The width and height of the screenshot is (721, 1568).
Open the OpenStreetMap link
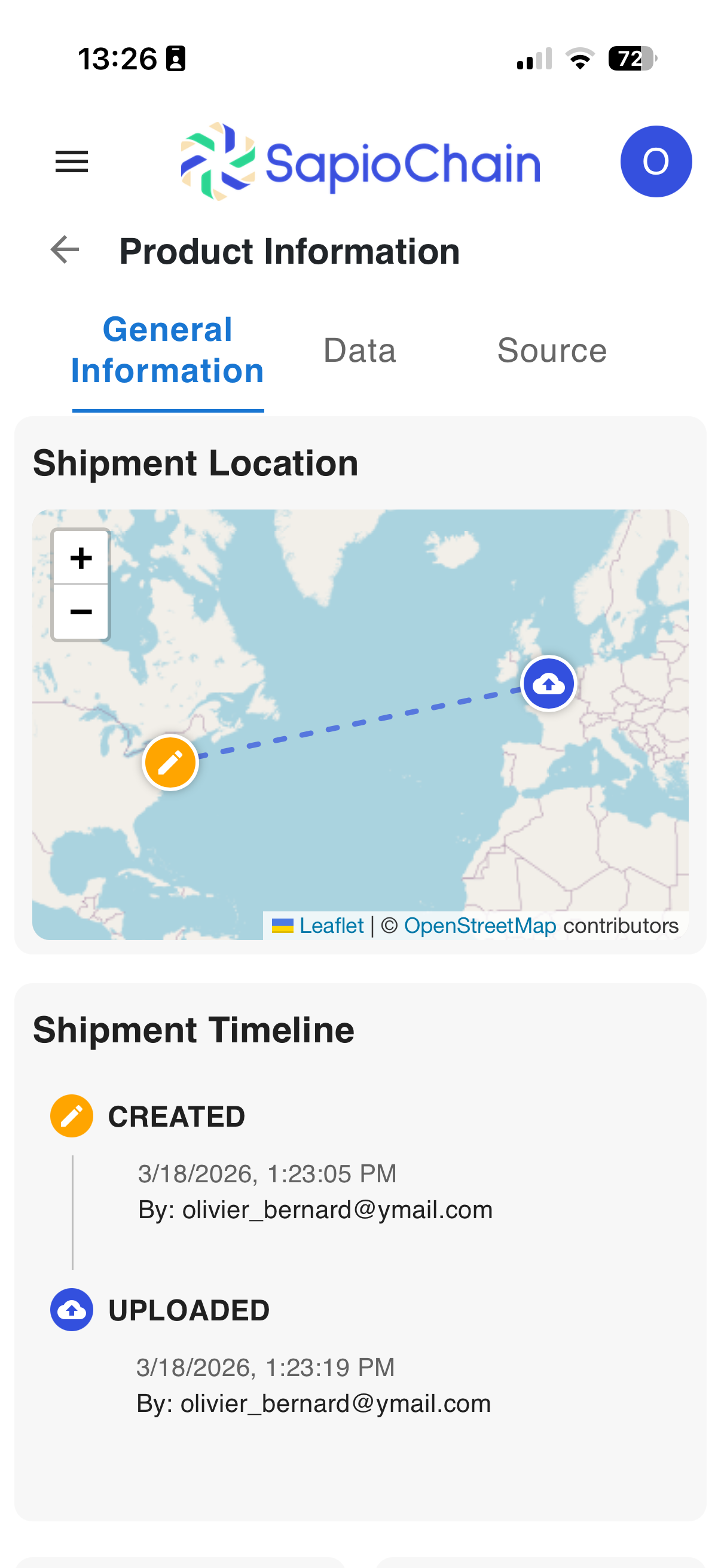coord(479,926)
